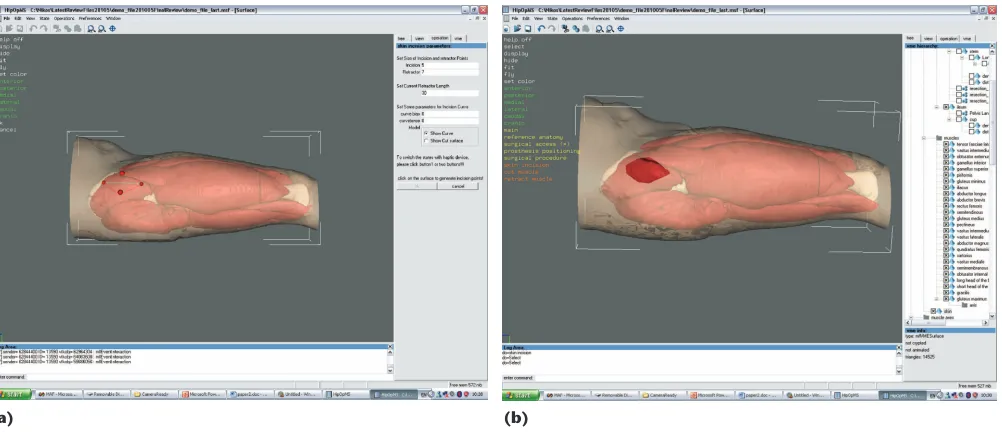Click 'surgical procedure' command in right viewport

pyautogui.click(x=536, y=158)
